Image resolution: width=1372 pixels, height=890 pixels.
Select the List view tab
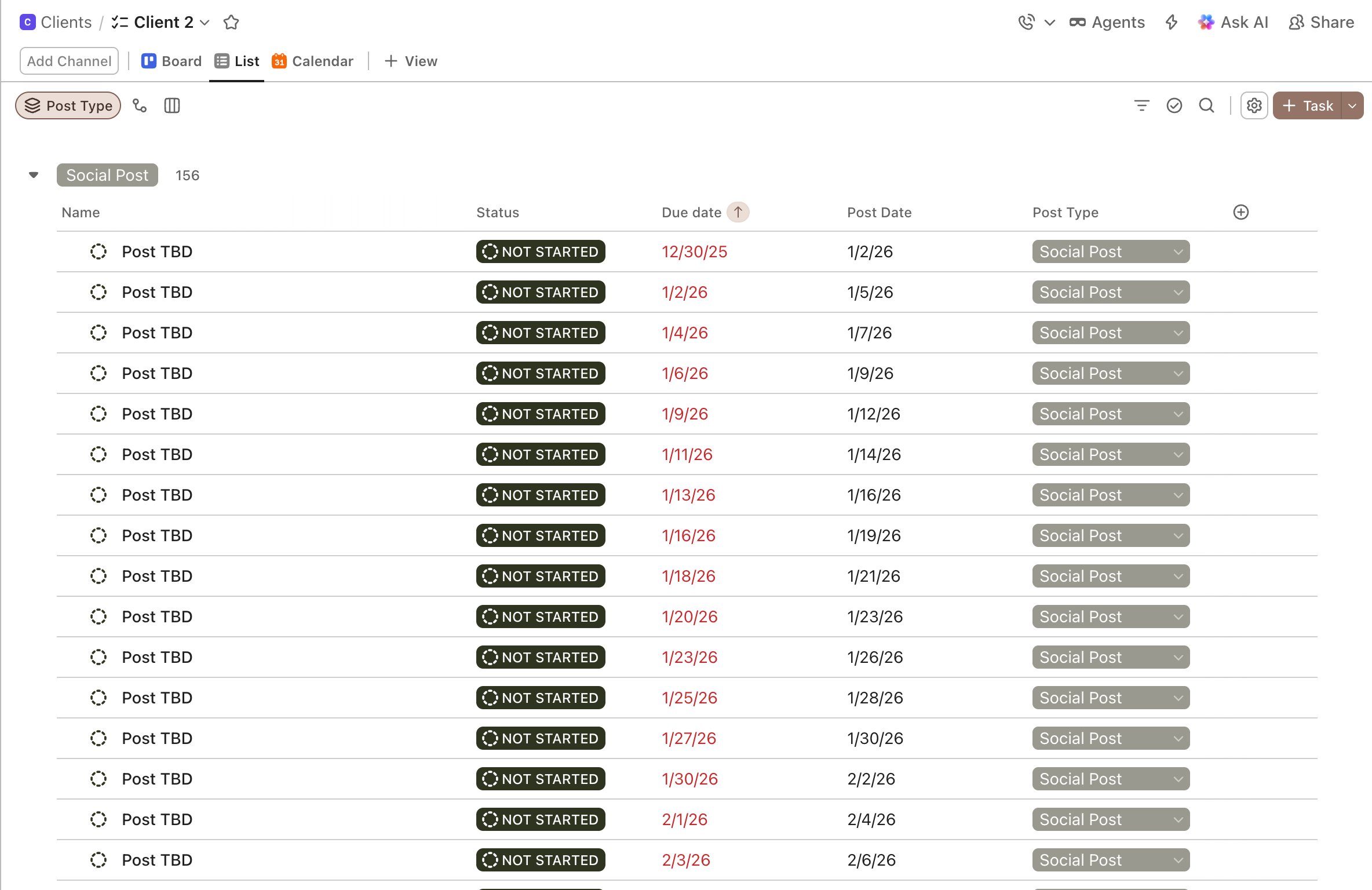tap(237, 61)
